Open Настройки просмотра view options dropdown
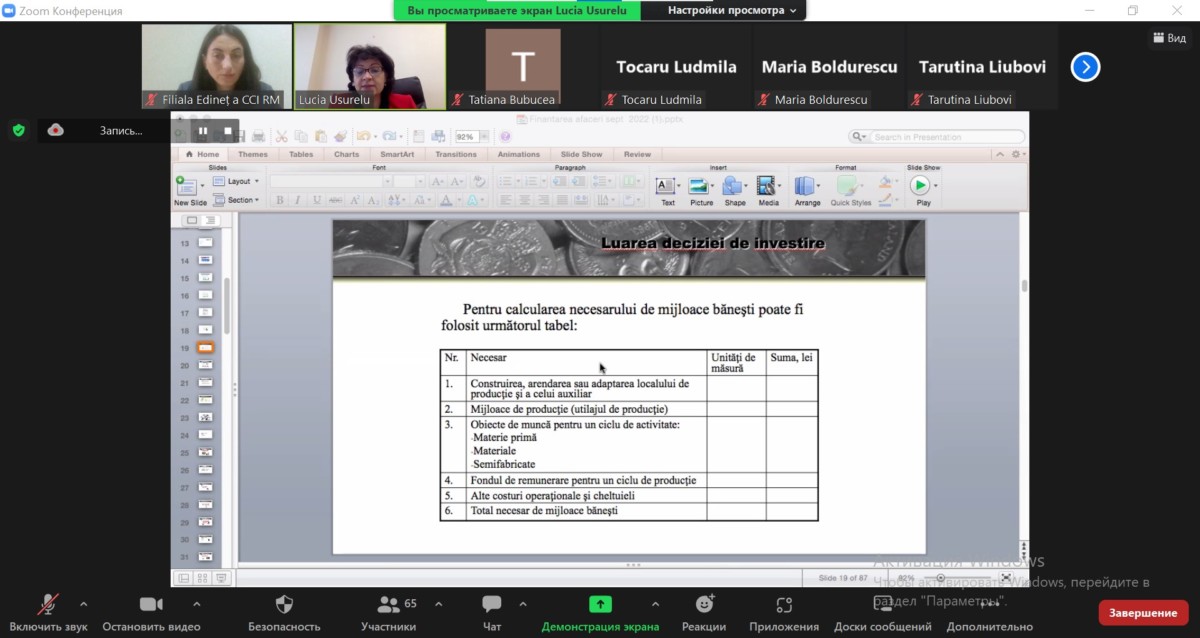Image resolution: width=1200 pixels, height=638 pixels. (x=732, y=10)
